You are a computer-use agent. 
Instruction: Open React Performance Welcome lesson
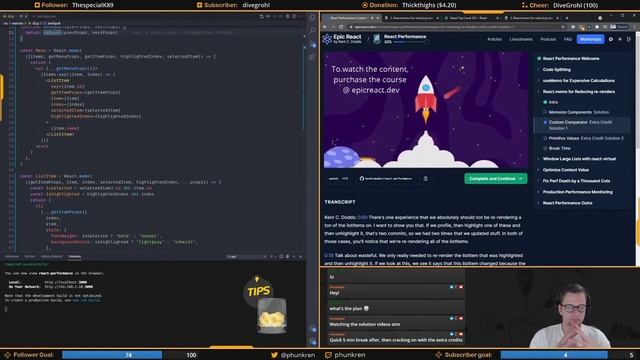[571, 59]
